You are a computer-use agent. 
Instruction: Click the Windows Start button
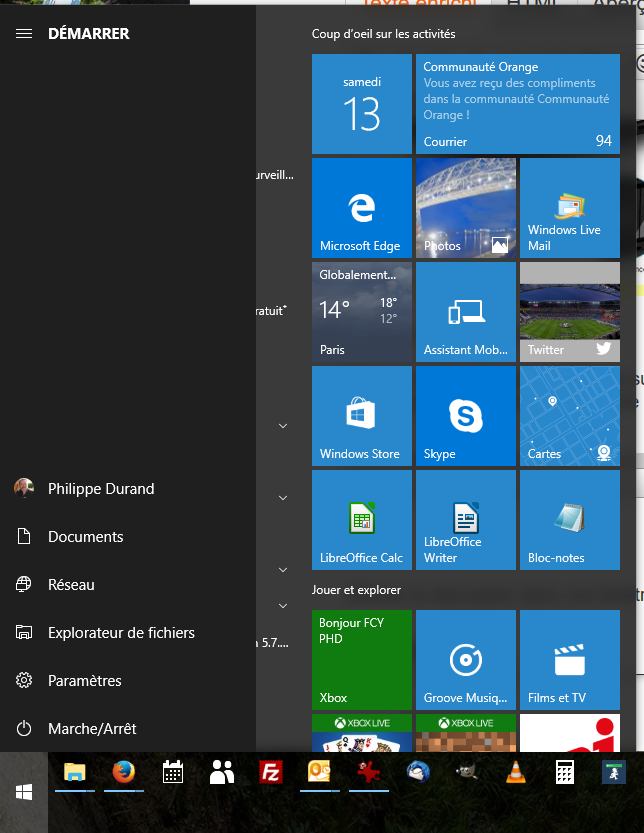24,792
